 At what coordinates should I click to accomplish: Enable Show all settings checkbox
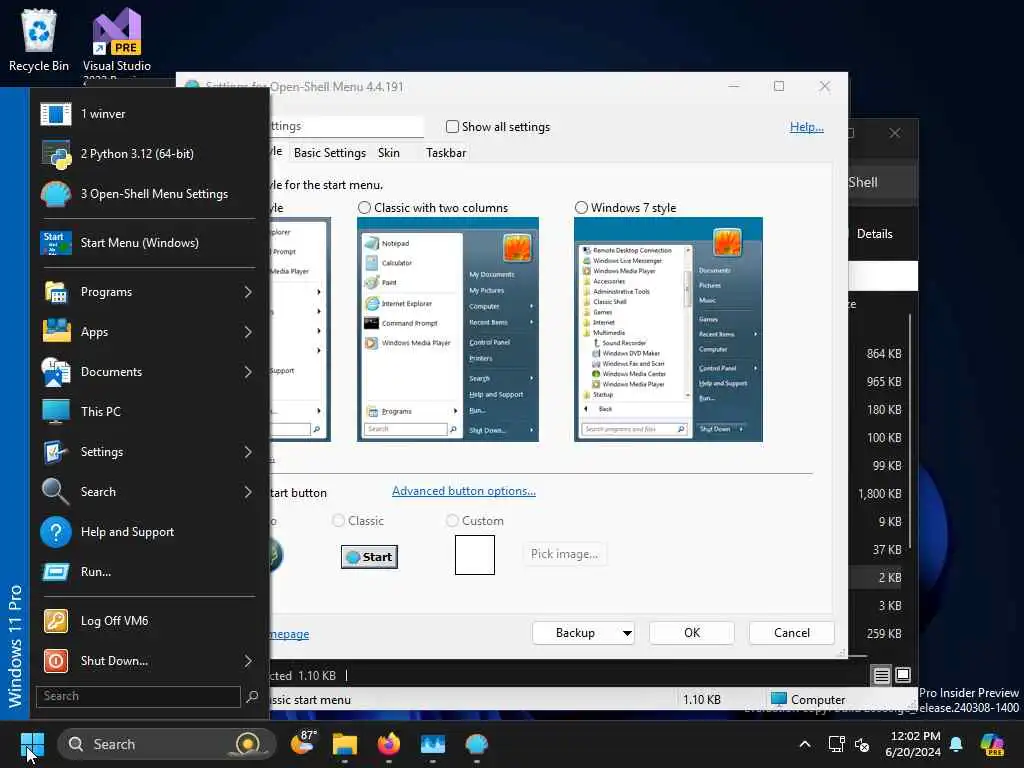click(x=452, y=127)
